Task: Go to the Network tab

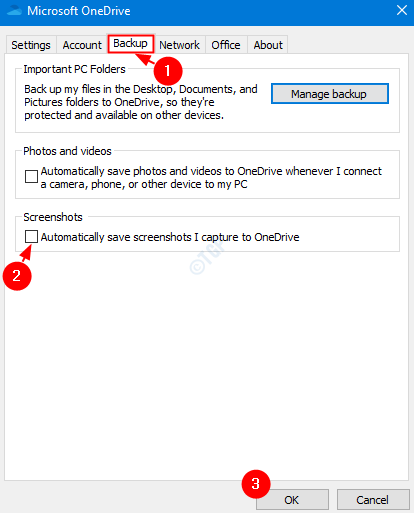Action: [x=179, y=45]
